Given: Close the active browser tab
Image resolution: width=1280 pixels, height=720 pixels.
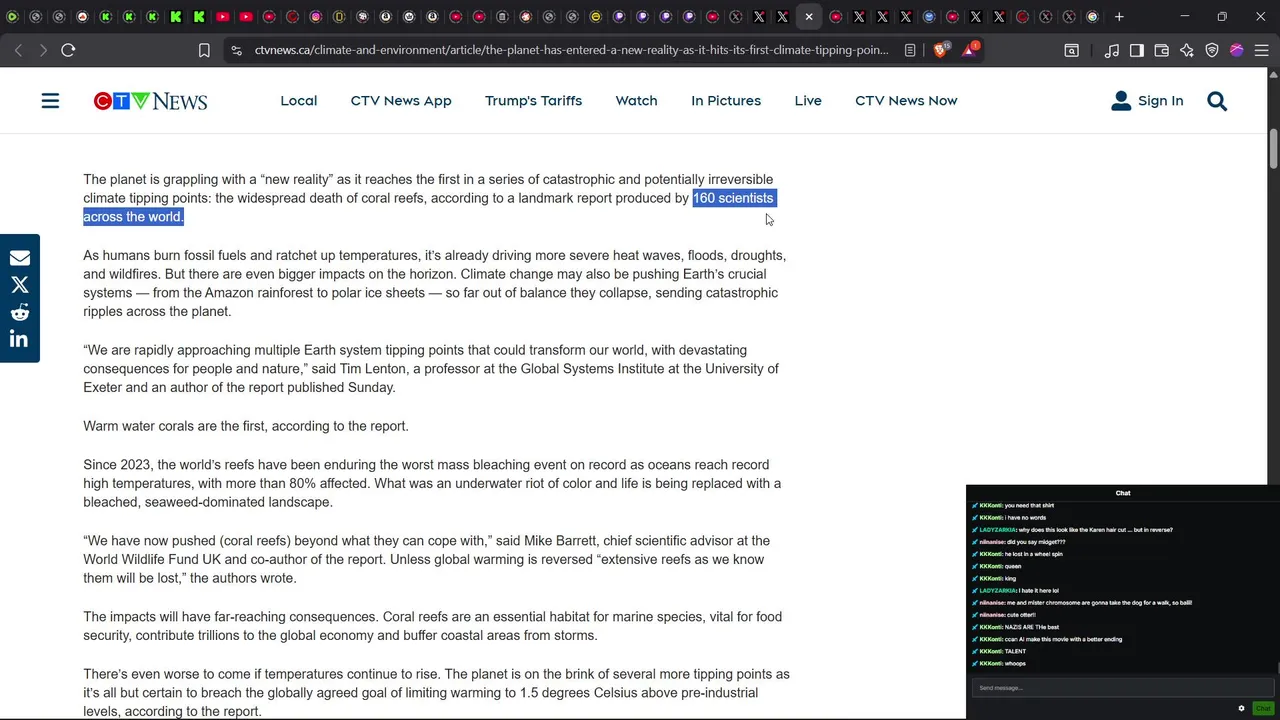Looking at the screenshot, I should 809,17.
